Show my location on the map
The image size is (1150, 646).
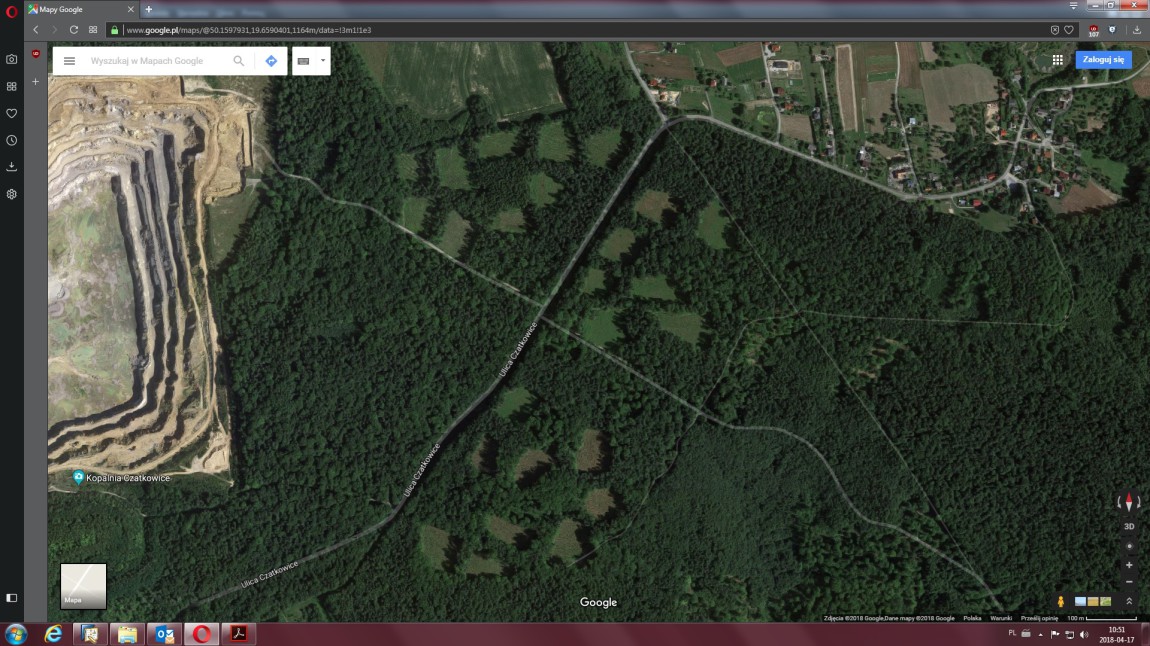pyautogui.click(x=1129, y=546)
